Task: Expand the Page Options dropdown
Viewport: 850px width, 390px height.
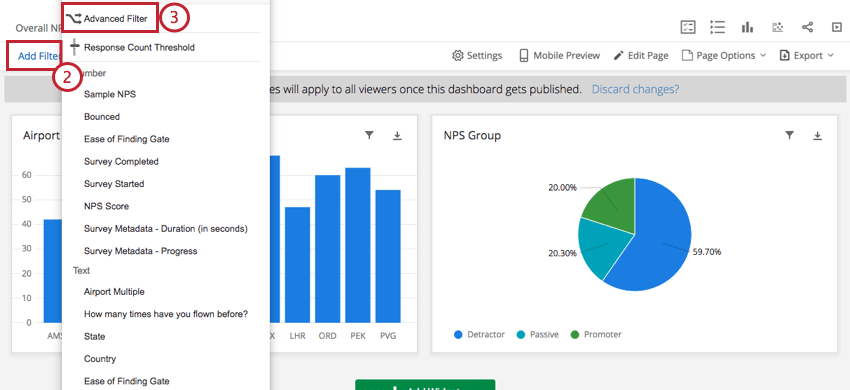Action: (x=724, y=55)
